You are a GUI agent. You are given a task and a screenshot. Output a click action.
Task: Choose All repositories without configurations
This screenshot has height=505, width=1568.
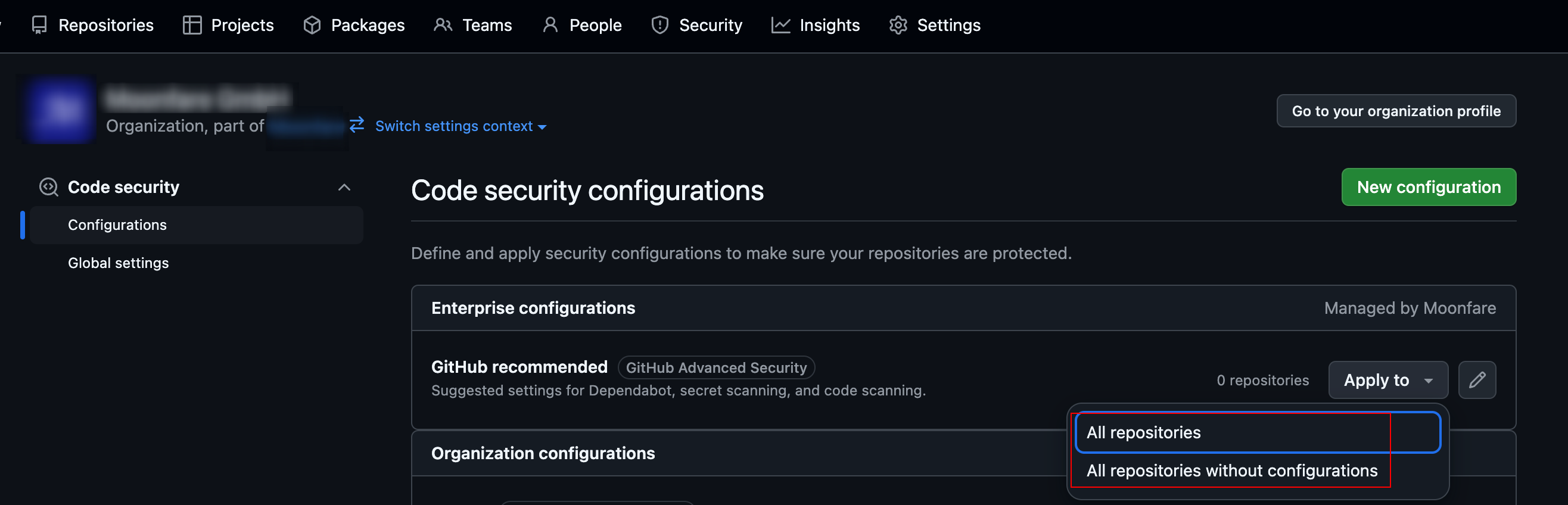tap(1231, 470)
